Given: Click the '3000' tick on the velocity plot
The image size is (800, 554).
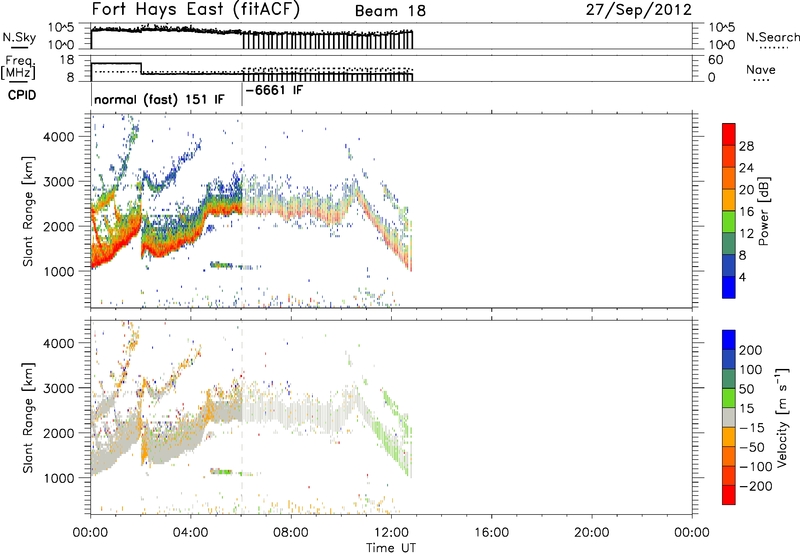Looking at the screenshot, I should click(58, 388).
